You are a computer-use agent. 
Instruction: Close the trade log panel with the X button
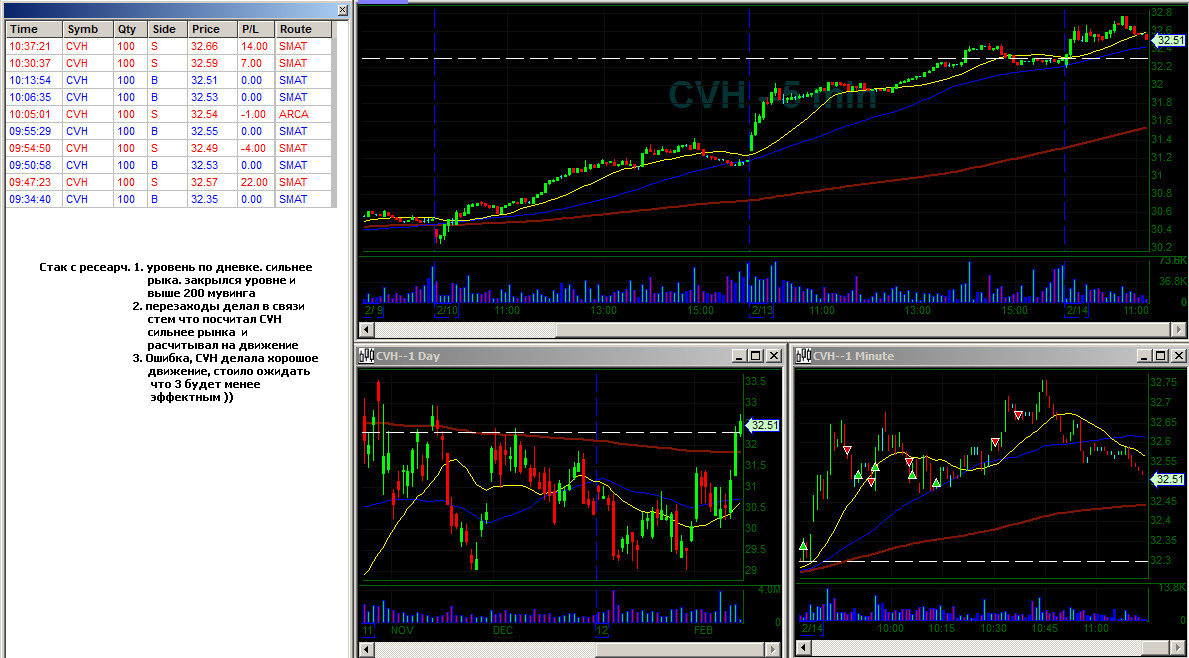click(343, 10)
